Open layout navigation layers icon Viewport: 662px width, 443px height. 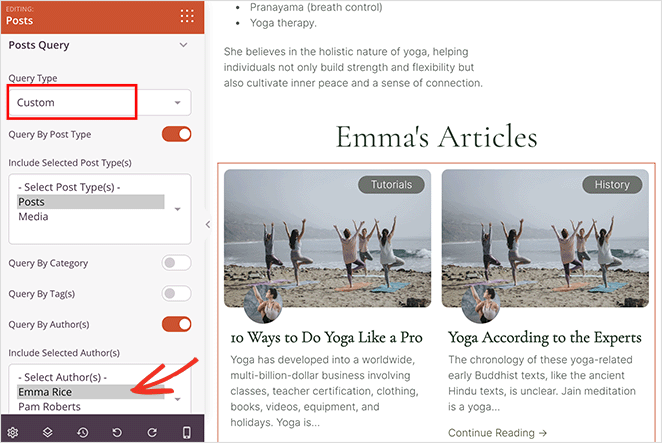pos(48,432)
